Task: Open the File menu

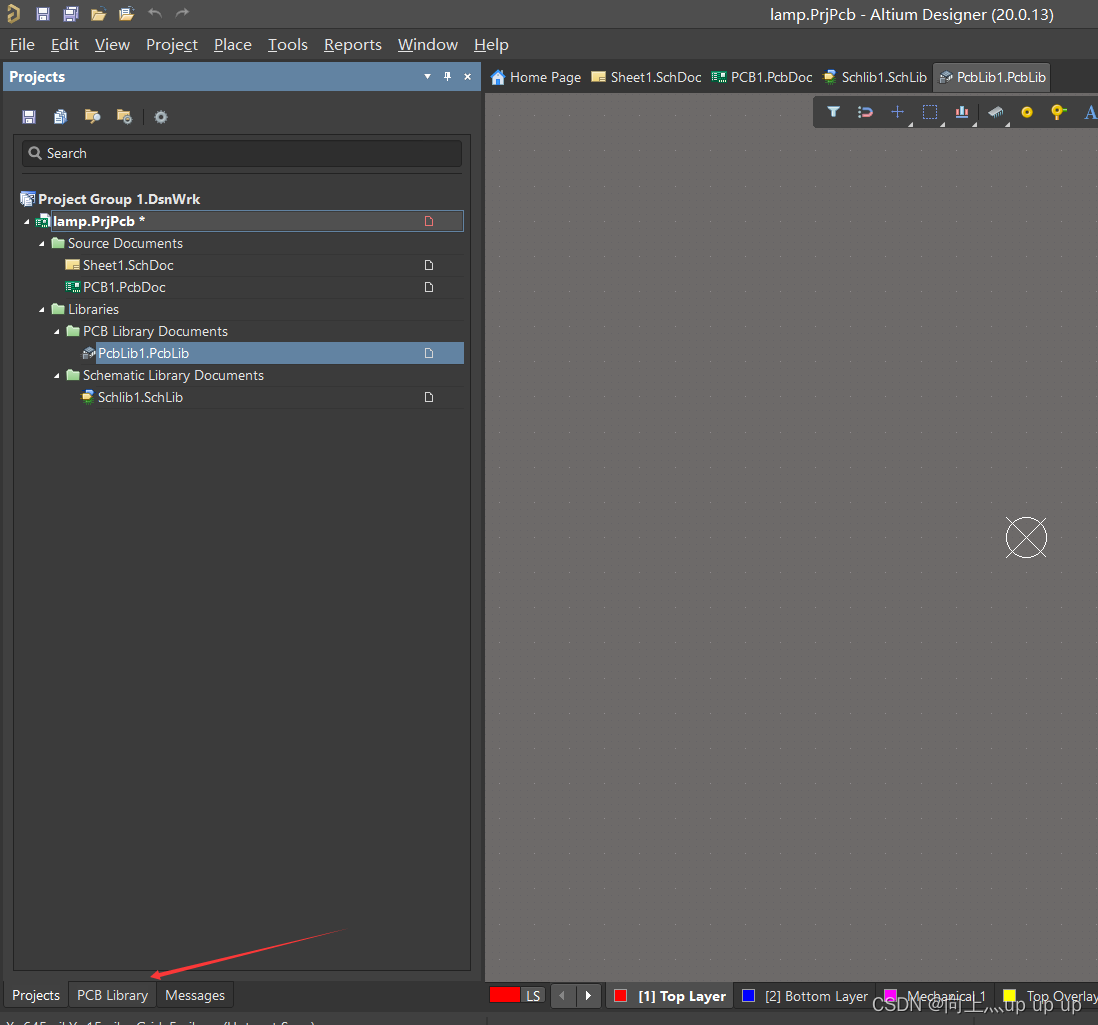Action: click(x=22, y=45)
